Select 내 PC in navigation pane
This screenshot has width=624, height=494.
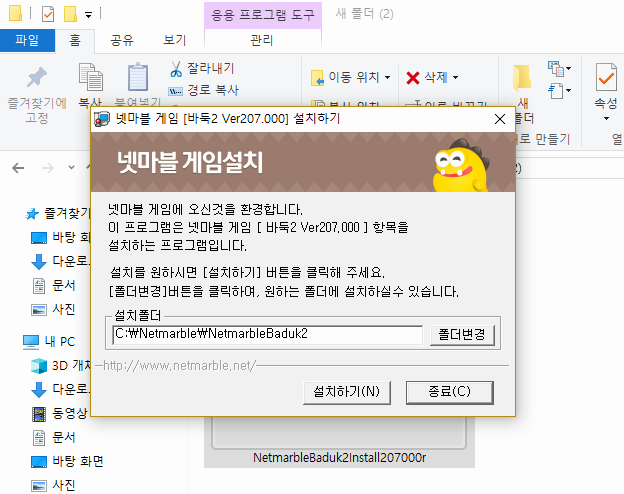[x=49, y=342]
